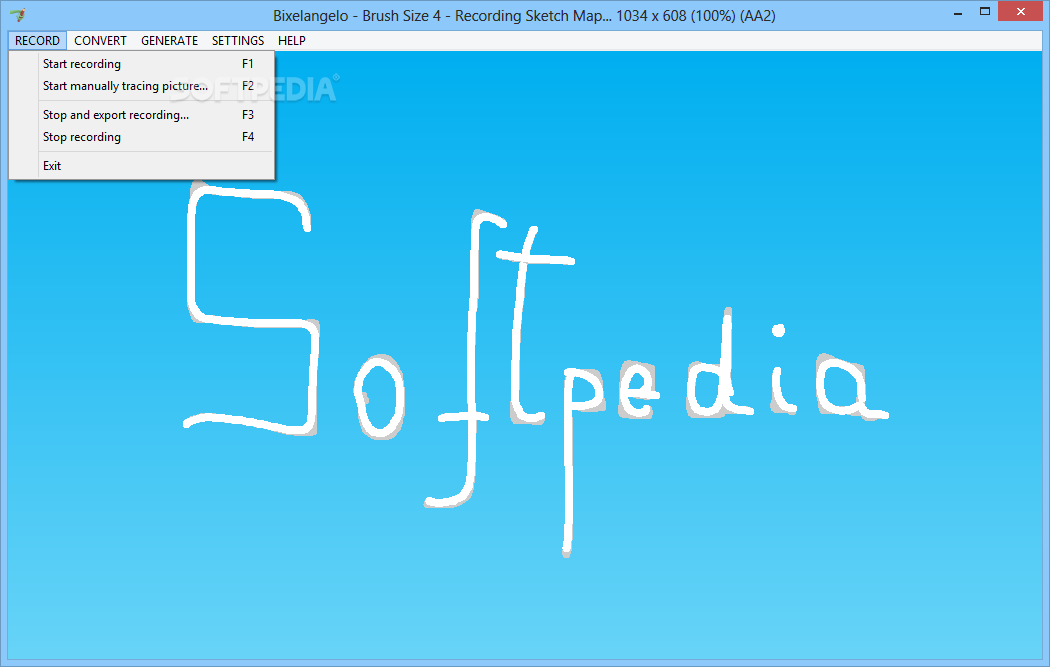Choose Stop and export recording...
1050x667 pixels.
[142, 115]
